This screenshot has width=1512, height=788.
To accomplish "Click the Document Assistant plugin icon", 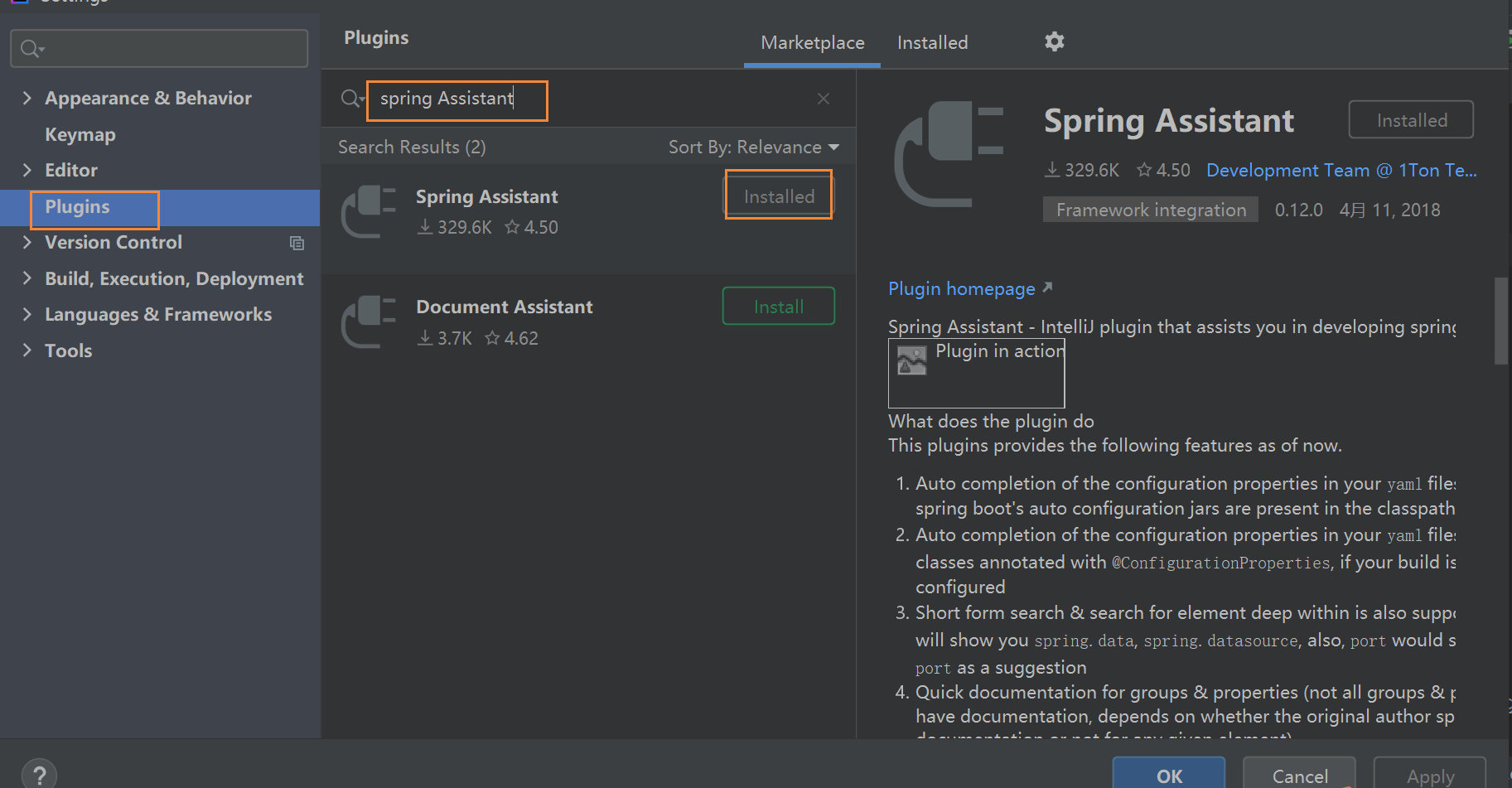I will pyautogui.click(x=369, y=322).
